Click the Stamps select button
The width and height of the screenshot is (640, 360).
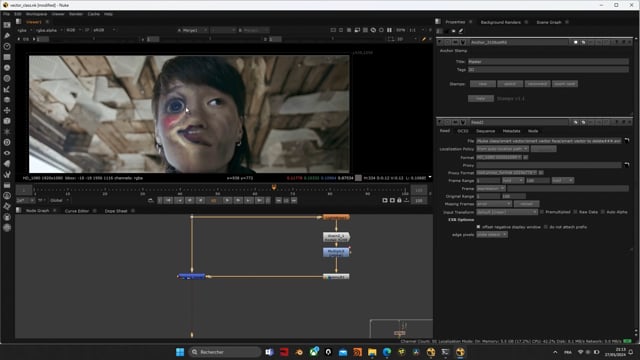(x=510, y=84)
